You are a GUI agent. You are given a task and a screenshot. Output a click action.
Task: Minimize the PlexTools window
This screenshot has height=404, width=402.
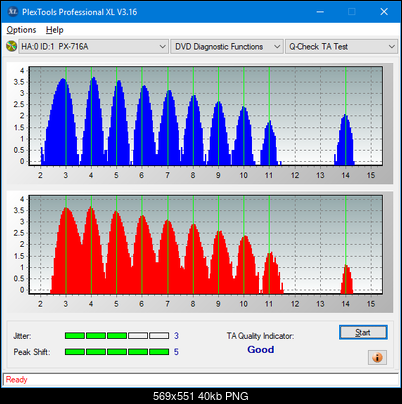tap(320, 12)
